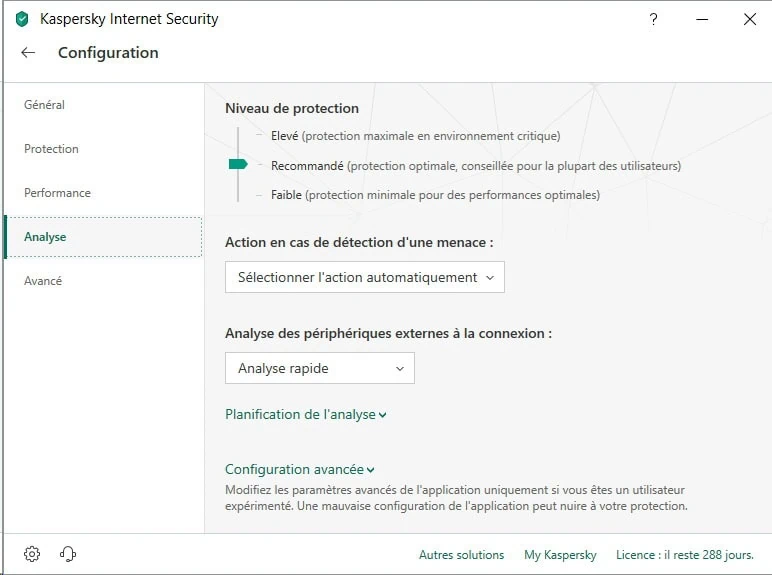Click the Autres solutions link
This screenshot has height=575, width=772.
coord(461,555)
